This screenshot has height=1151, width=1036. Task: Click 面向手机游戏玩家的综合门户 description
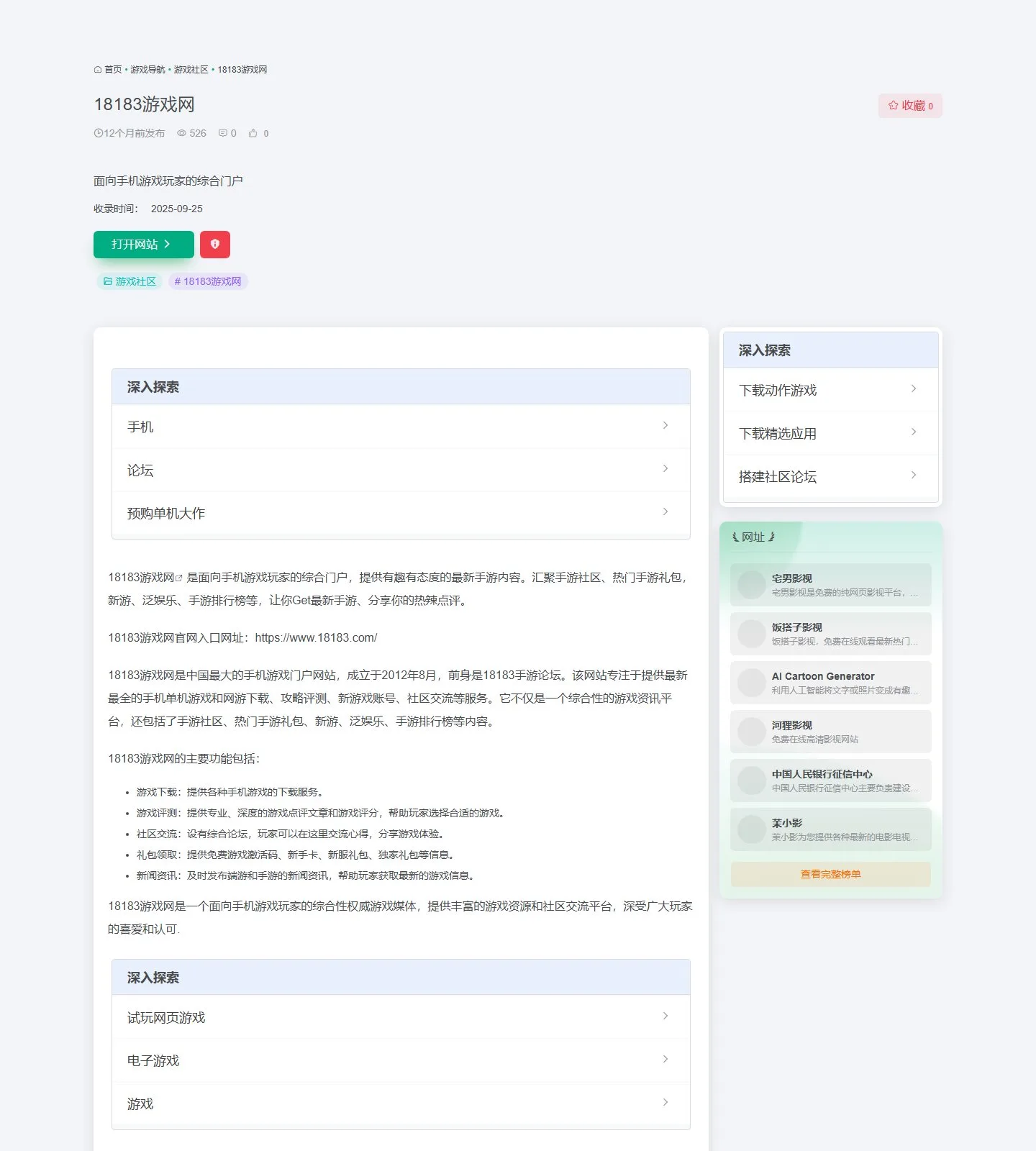point(168,181)
